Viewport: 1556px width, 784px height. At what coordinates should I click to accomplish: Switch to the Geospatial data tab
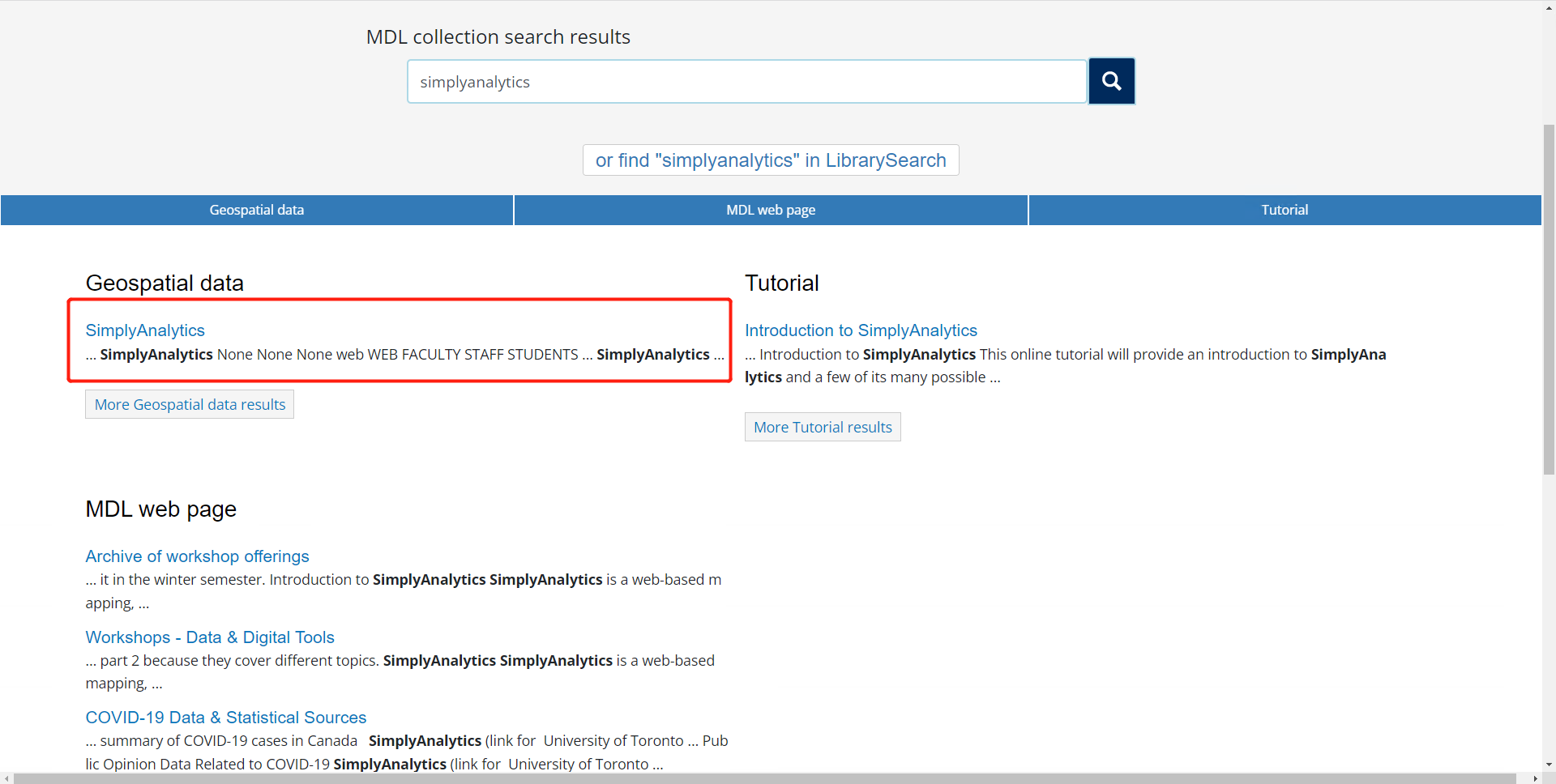(x=256, y=210)
